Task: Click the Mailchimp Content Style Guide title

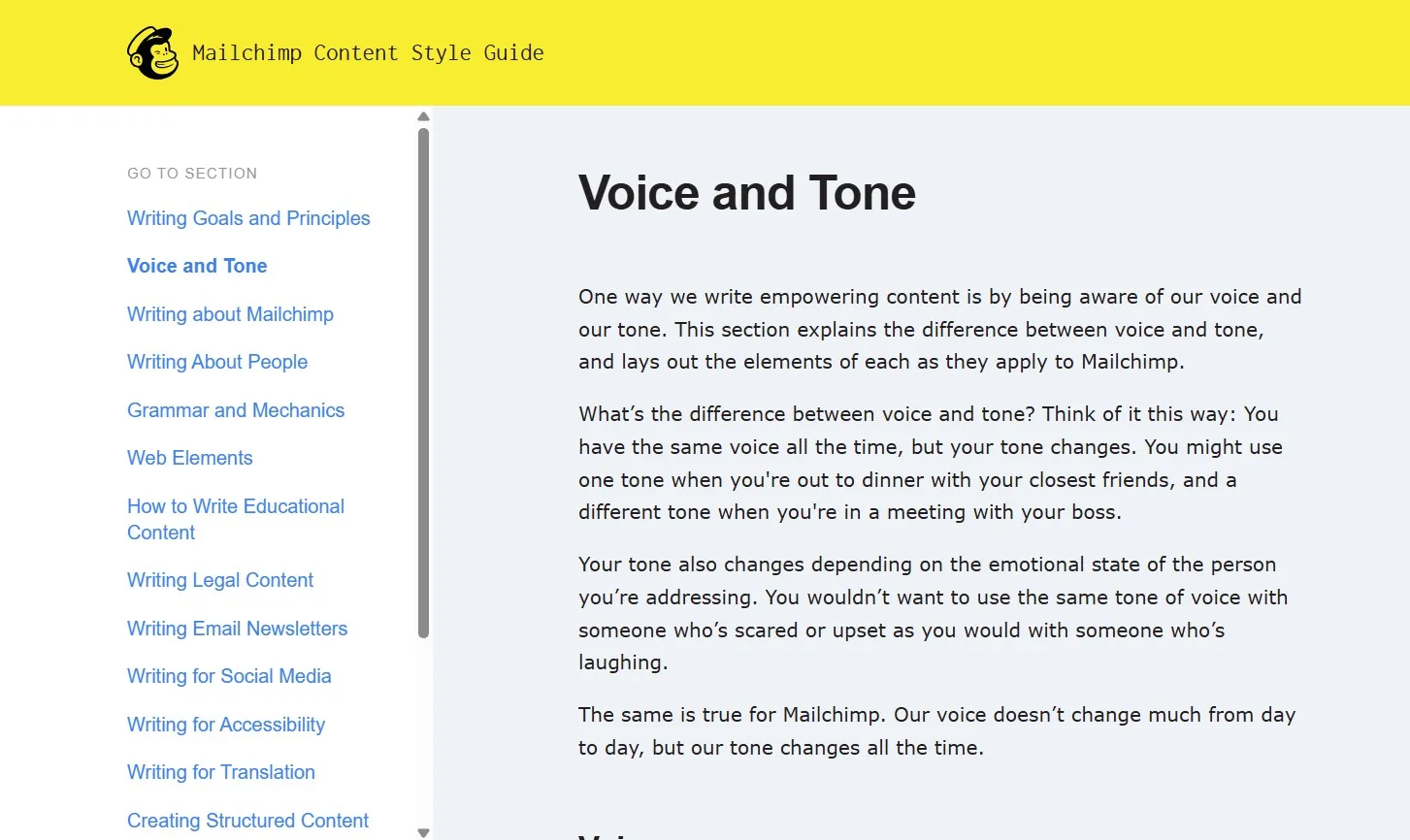Action: [x=368, y=53]
